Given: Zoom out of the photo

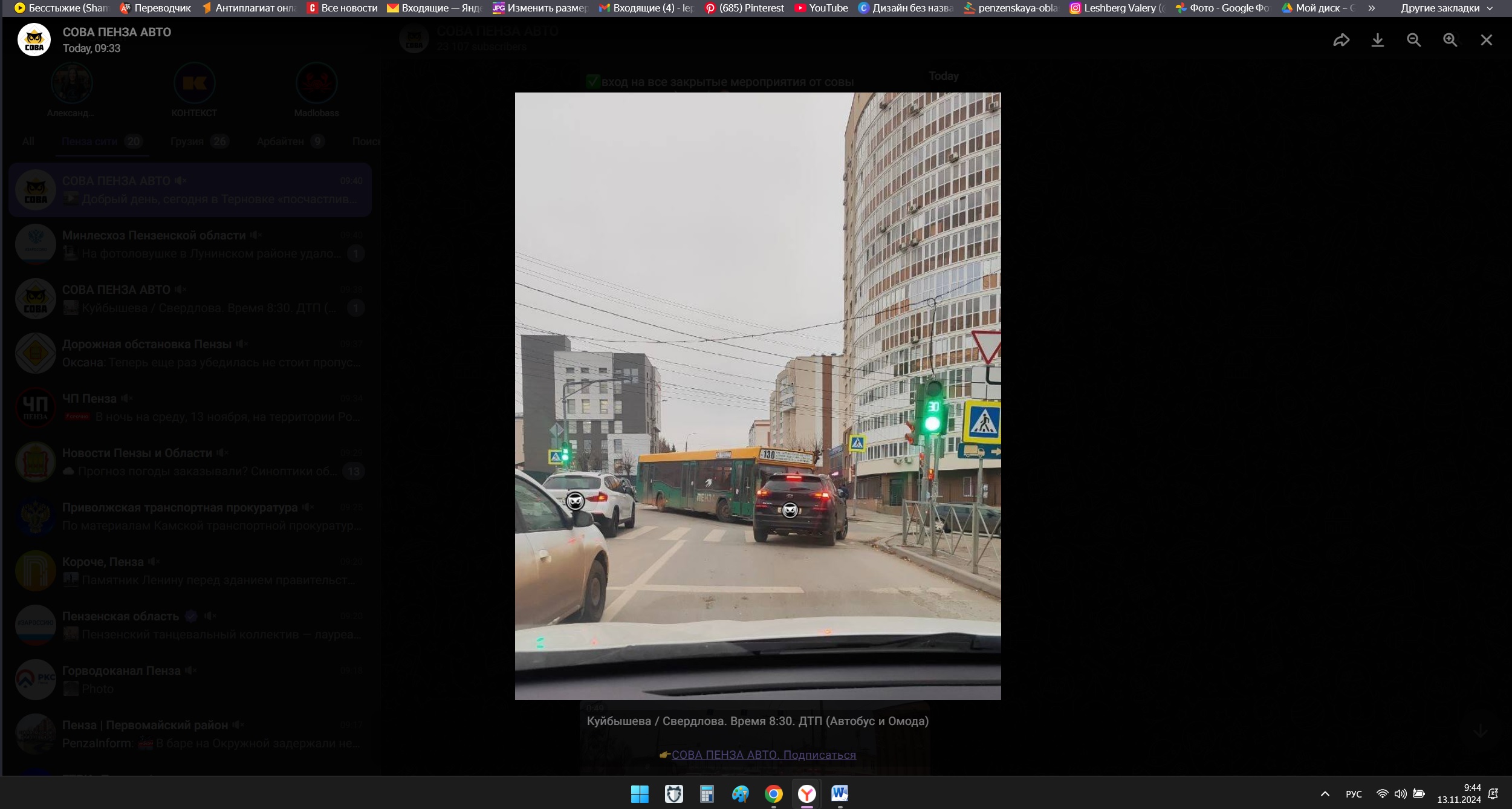Looking at the screenshot, I should point(1413,40).
